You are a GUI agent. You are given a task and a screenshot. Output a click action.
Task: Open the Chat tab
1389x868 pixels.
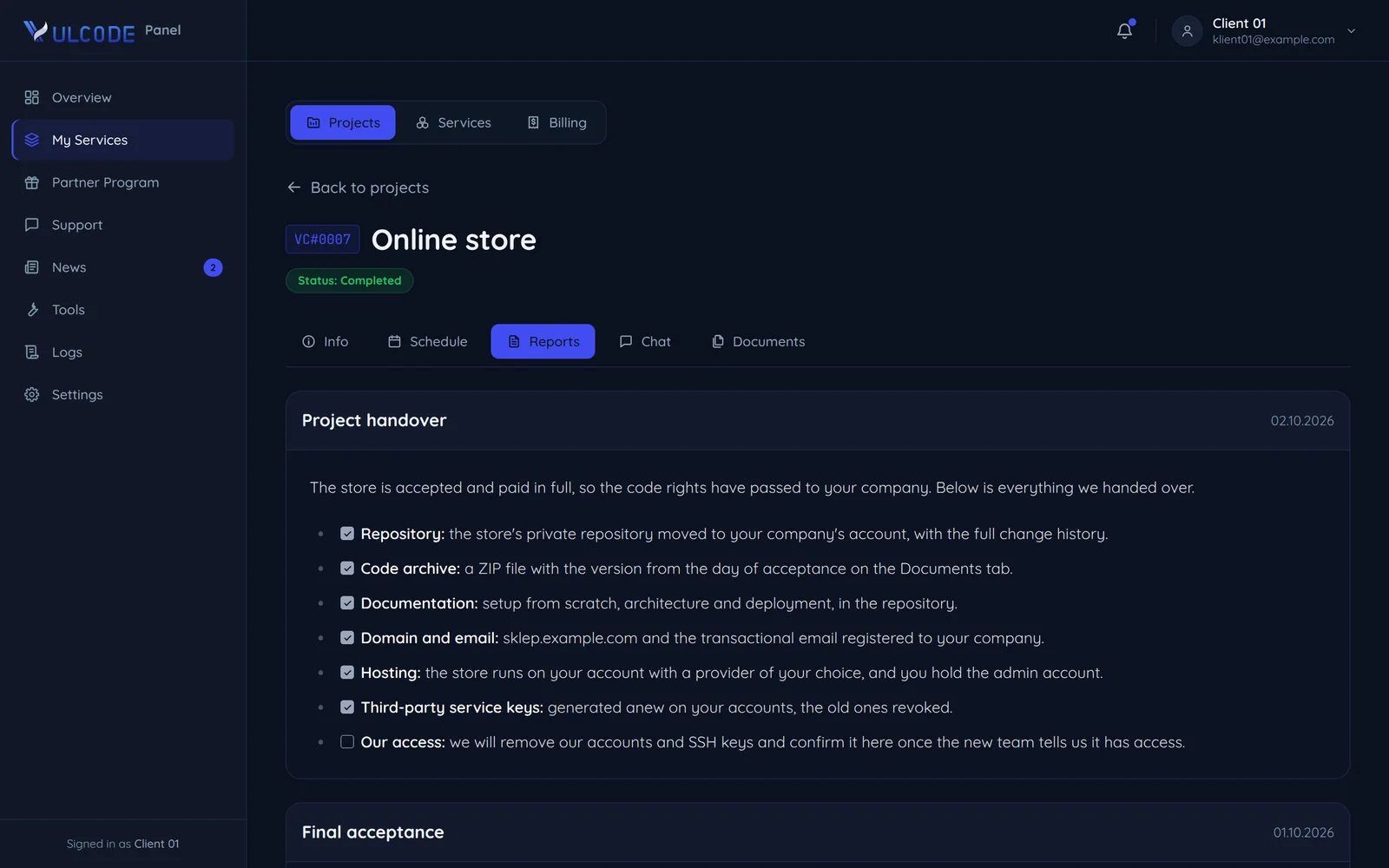[x=645, y=342]
